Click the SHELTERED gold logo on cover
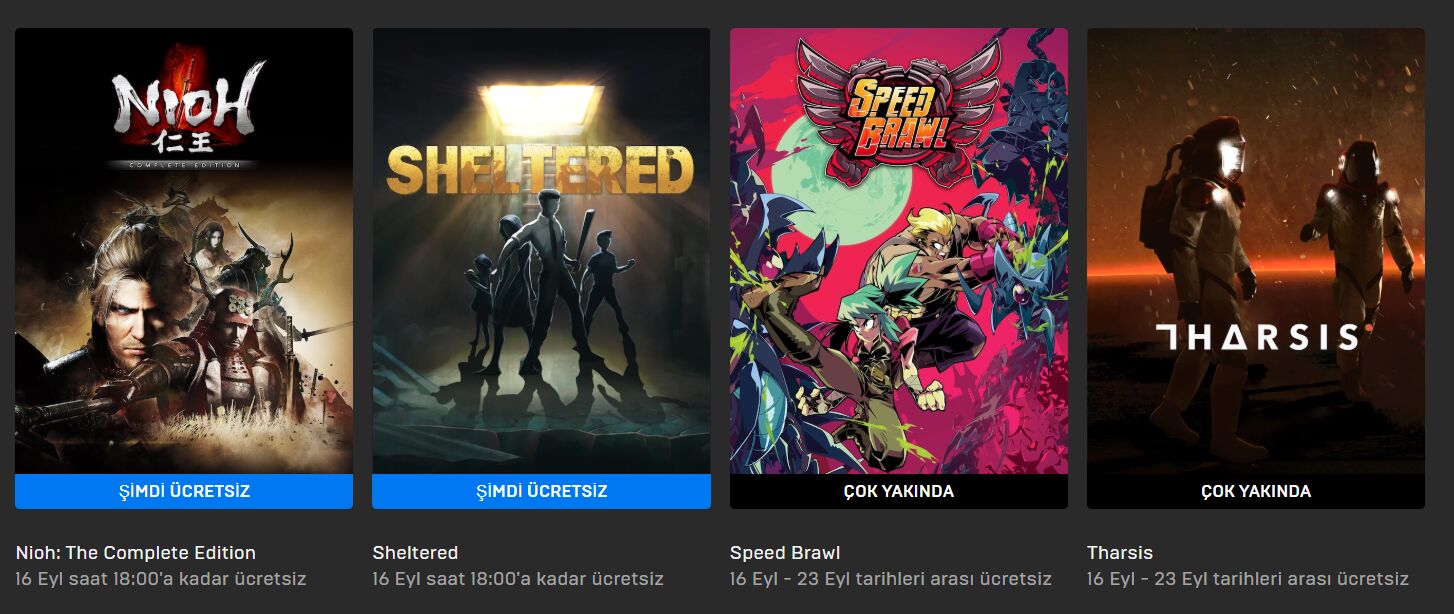 click(540, 170)
